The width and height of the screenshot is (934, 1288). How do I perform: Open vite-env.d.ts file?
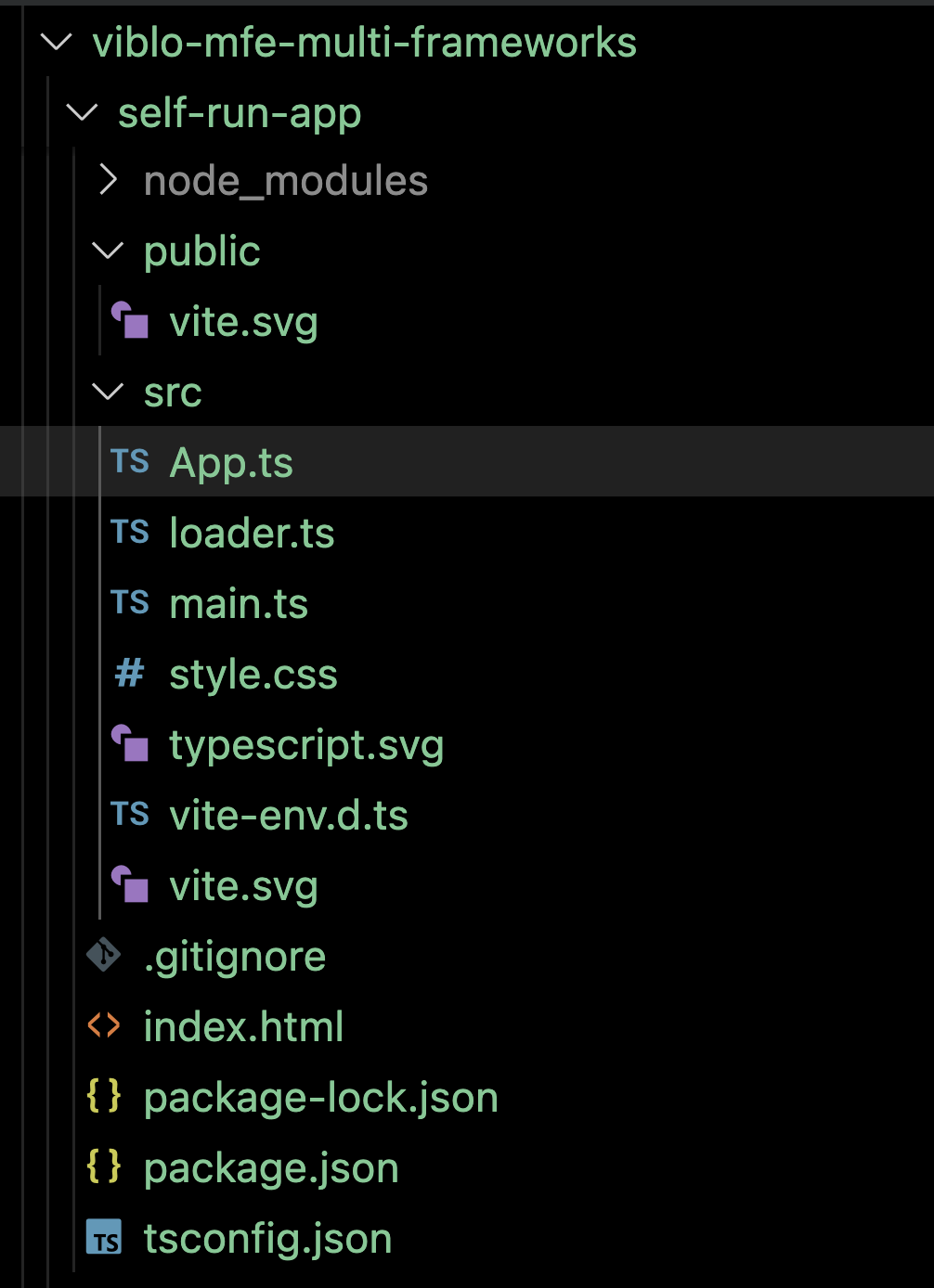[x=289, y=816]
